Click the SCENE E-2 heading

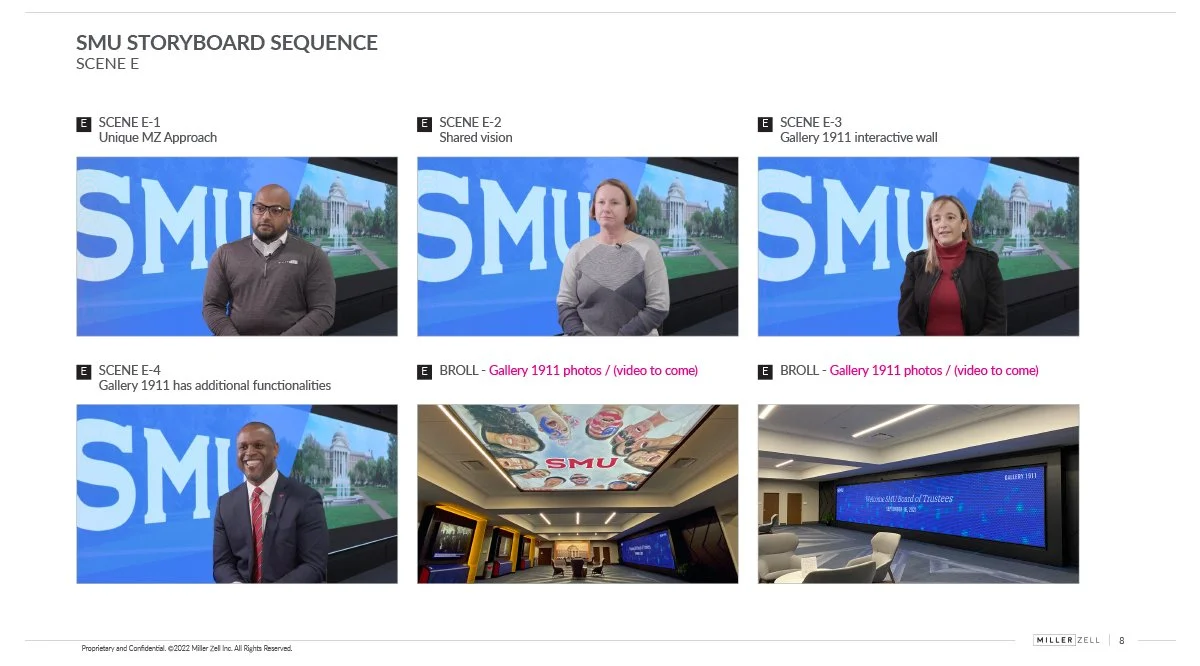click(x=470, y=123)
